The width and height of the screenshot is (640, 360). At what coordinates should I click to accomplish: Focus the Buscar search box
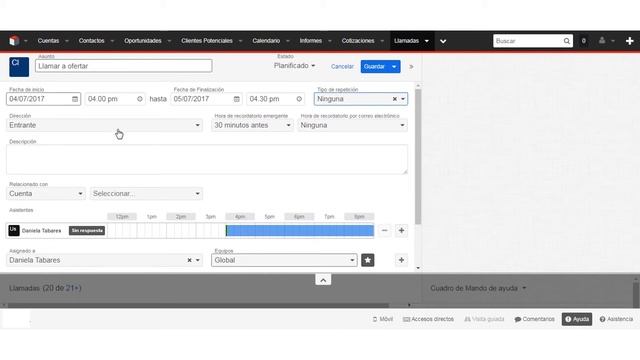[x=527, y=41]
